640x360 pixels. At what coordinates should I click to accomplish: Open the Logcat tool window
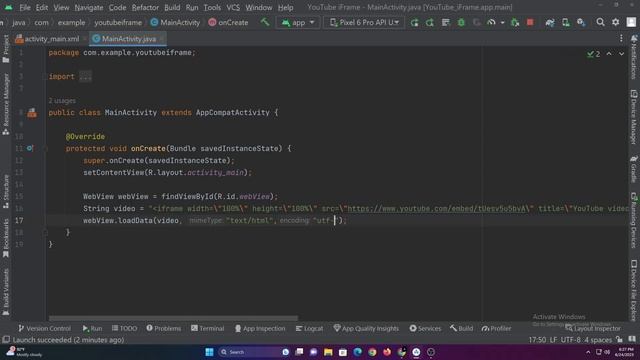[x=309, y=328]
